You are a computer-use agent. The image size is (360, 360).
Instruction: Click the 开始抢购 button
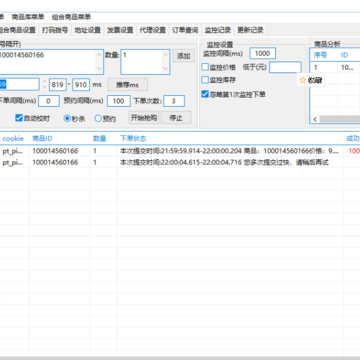(144, 118)
